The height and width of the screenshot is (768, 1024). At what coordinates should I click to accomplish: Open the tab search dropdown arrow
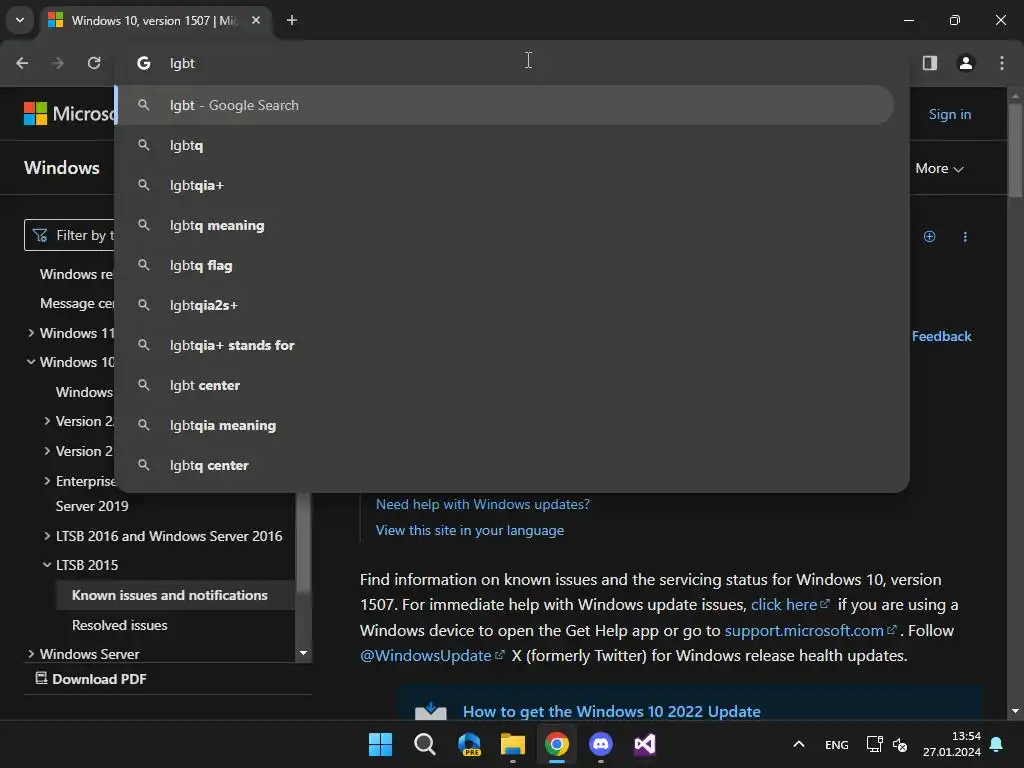[x=20, y=20]
